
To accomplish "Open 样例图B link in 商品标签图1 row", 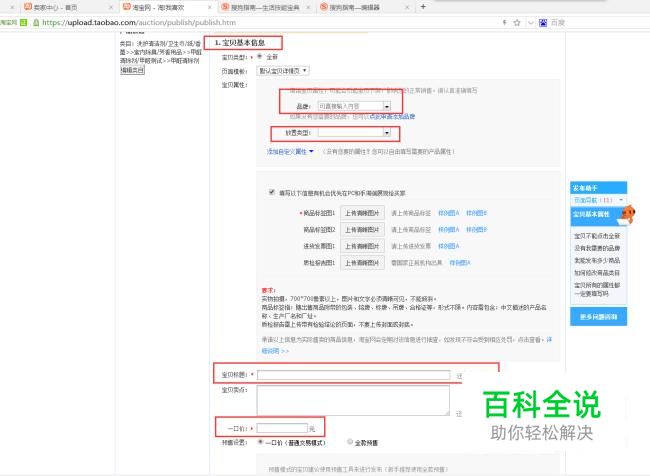I will [476, 213].
